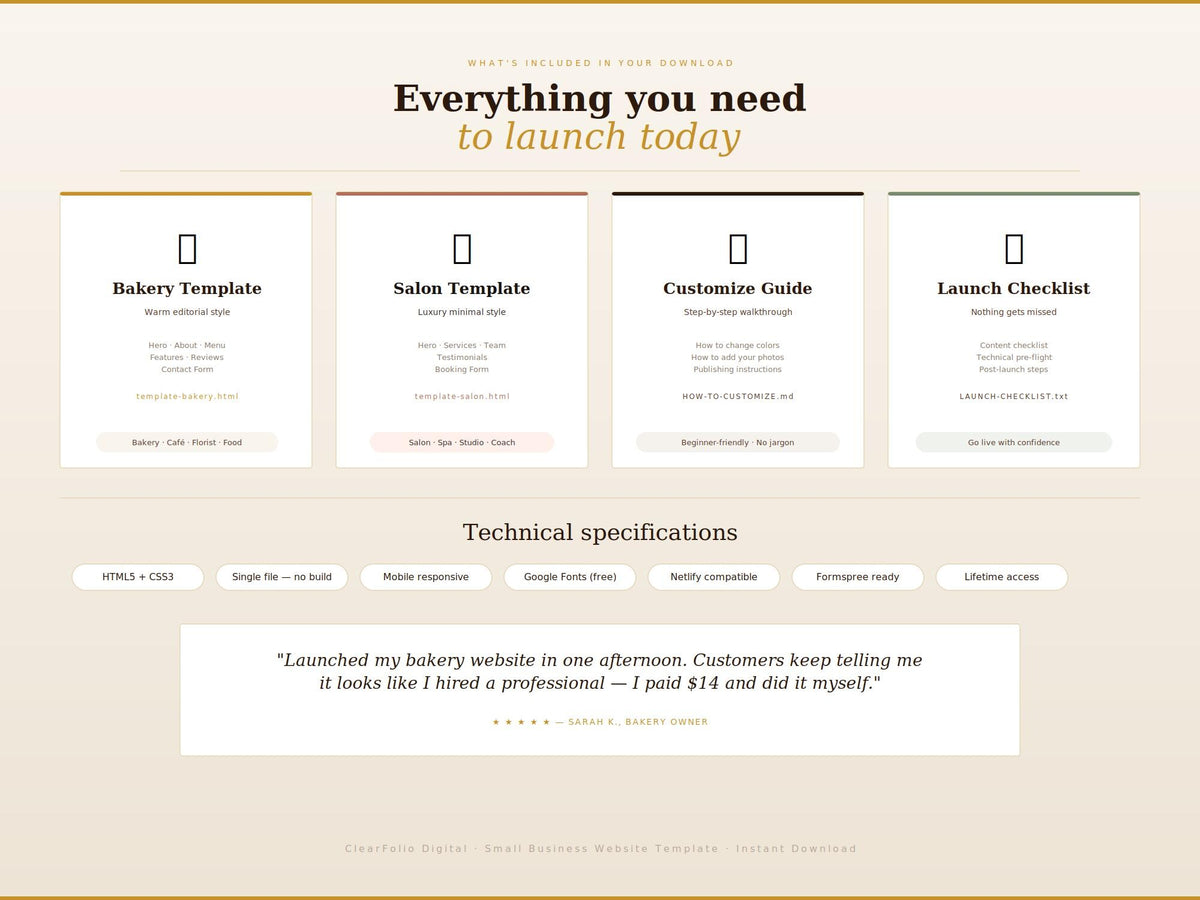The height and width of the screenshot is (900, 1200).
Task: Click the How to add your photos line
Action: (738, 357)
